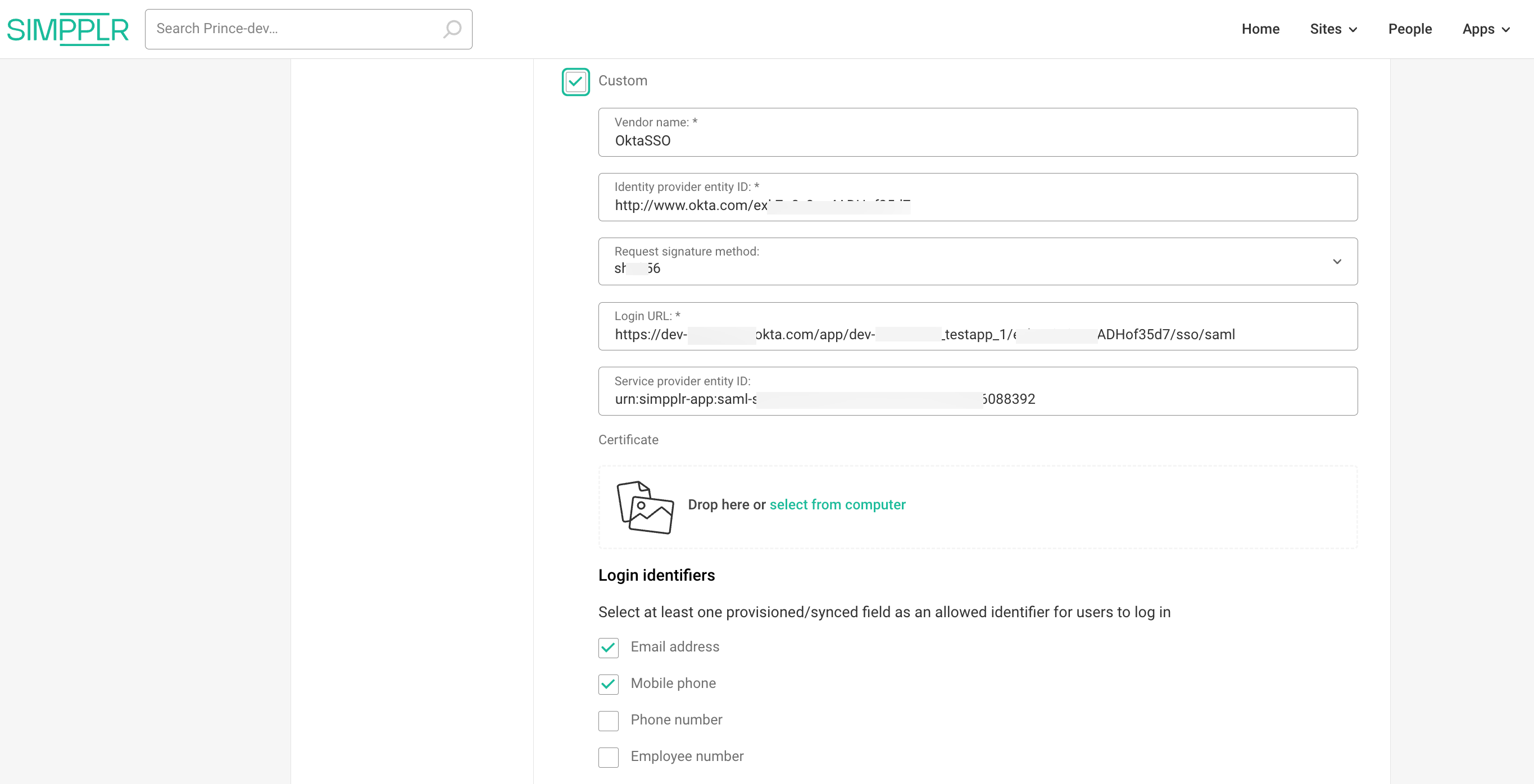Open the Sites navigation dropdown
1534x784 pixels.
click(1334, 28)
